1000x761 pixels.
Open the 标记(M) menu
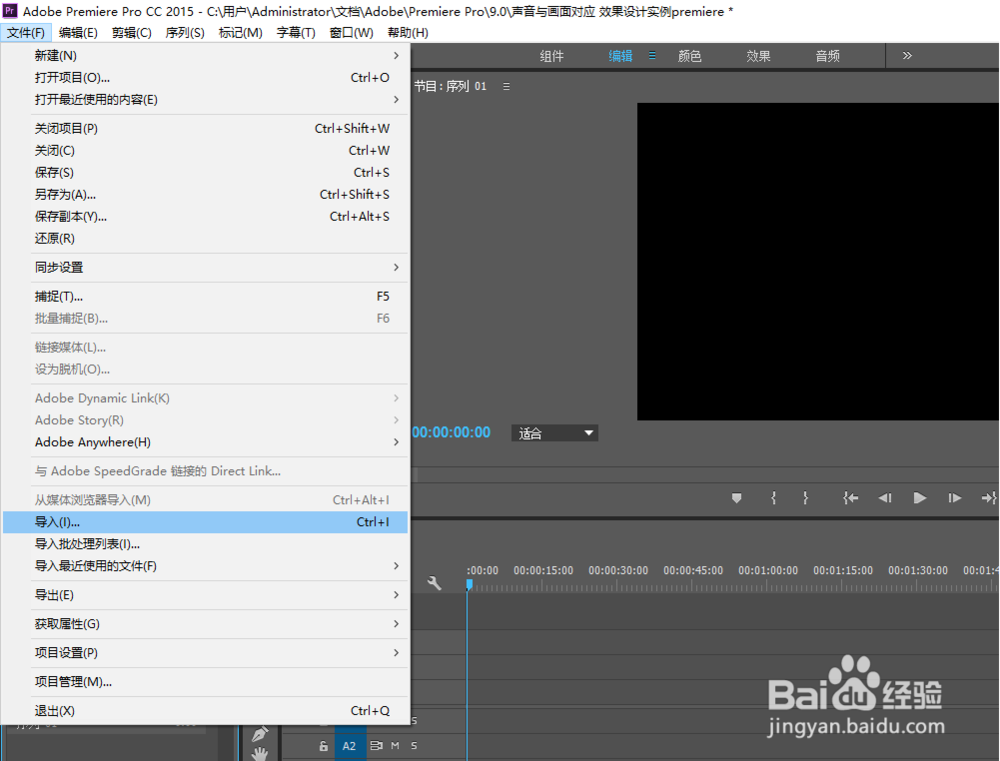pos(240,33)
